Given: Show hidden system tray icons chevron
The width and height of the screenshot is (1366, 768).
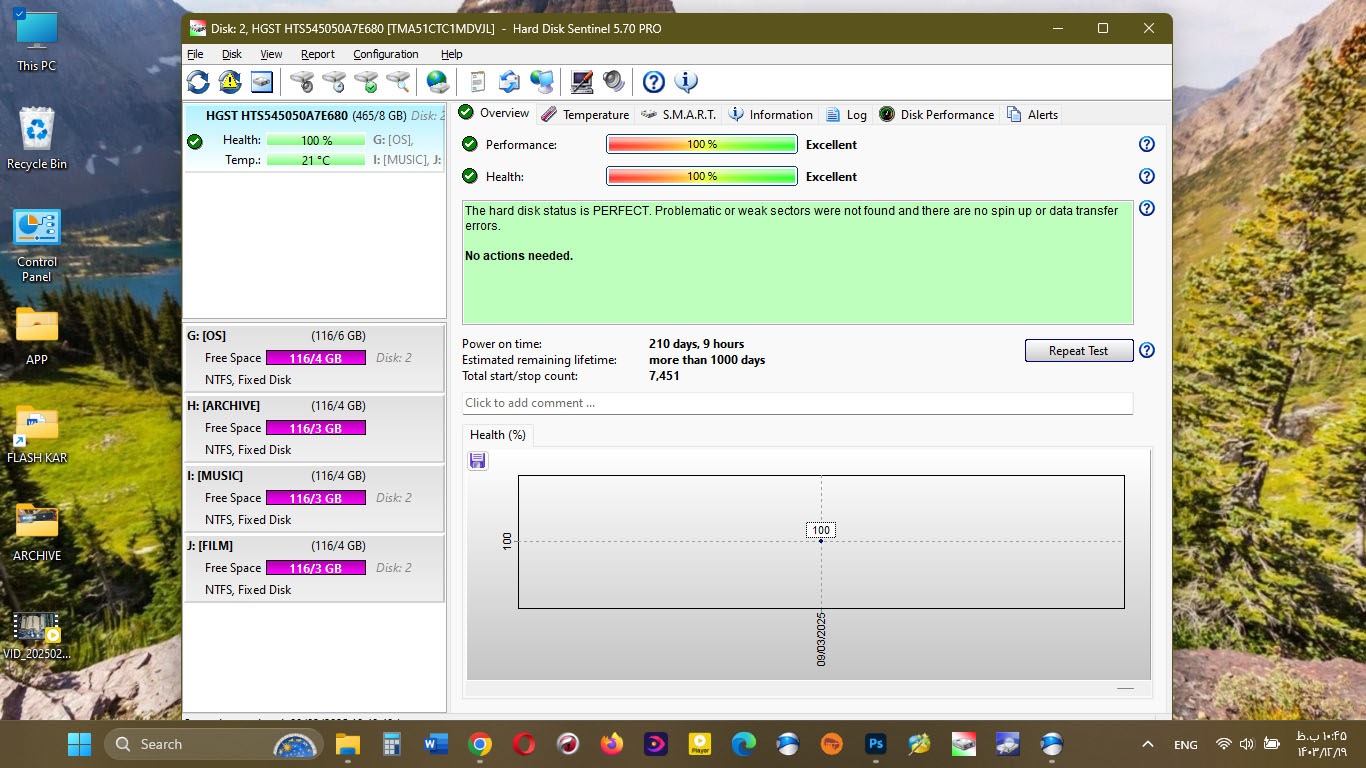Looking at the screenshot, I should 1148,744.
